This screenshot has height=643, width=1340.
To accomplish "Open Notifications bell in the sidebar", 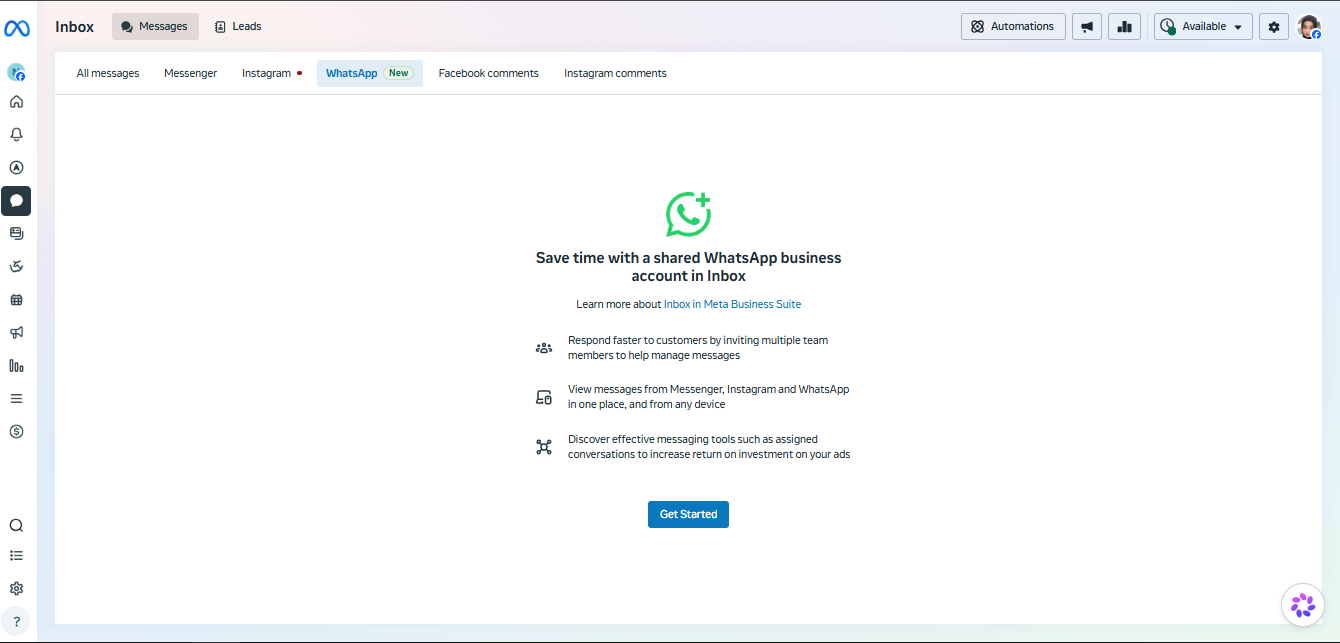I will pos(16,135).
